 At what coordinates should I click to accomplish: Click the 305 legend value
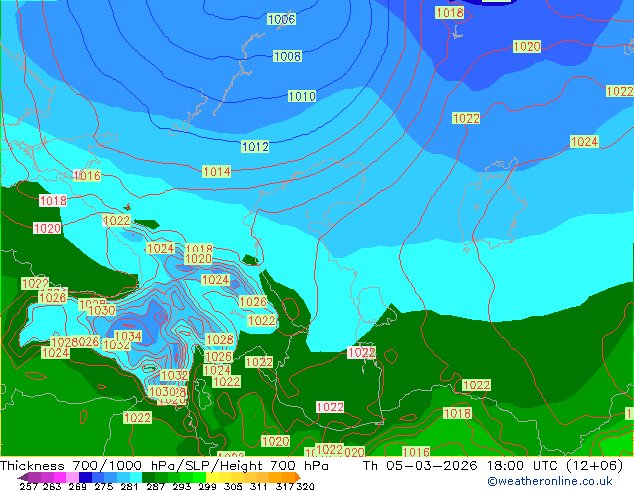pyautogui.click(x=233, y=486)
